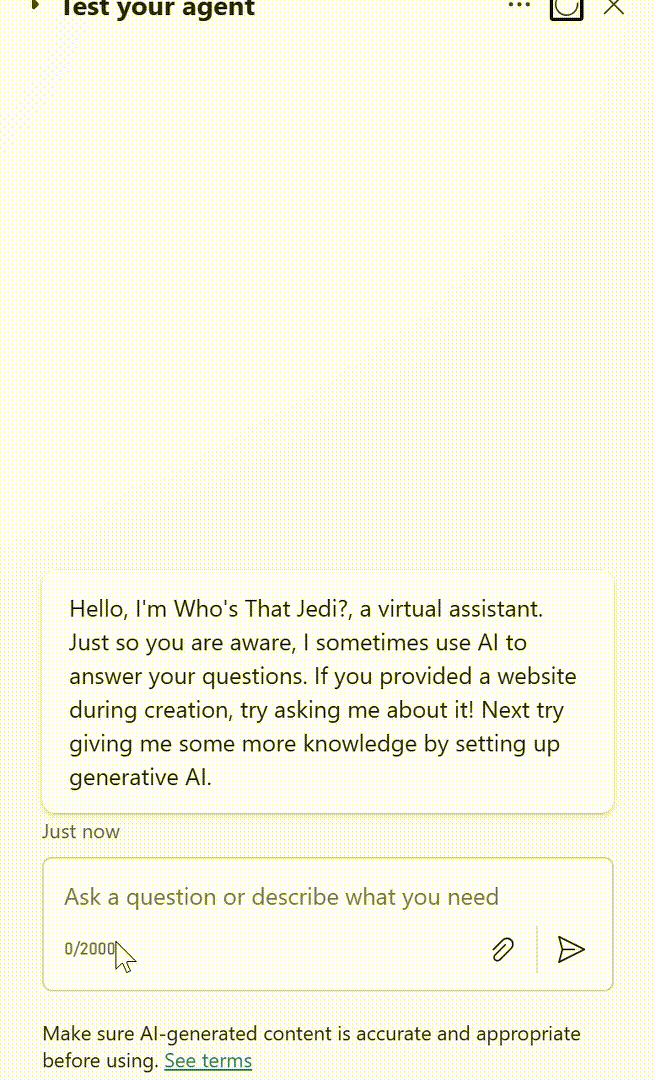
Task: Restart conversation using the refresh icon
Action: 566,8
